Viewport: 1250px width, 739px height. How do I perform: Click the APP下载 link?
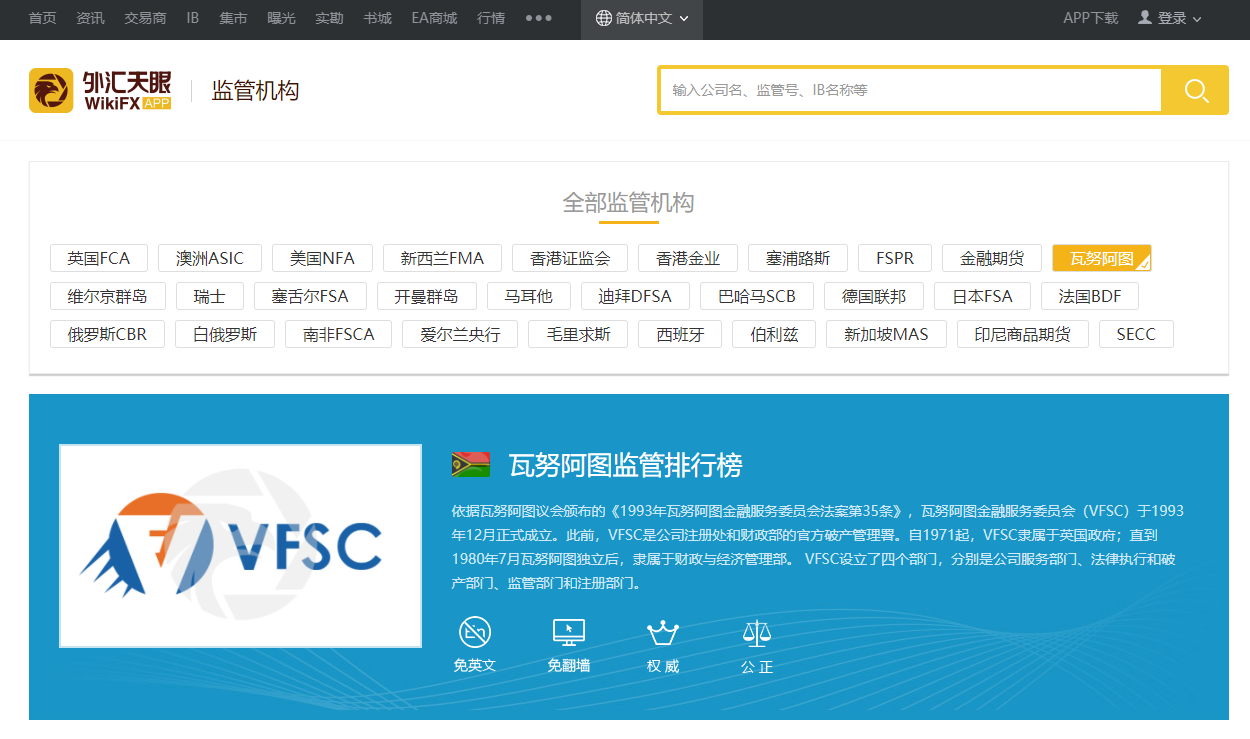[x=1090, y=17]
